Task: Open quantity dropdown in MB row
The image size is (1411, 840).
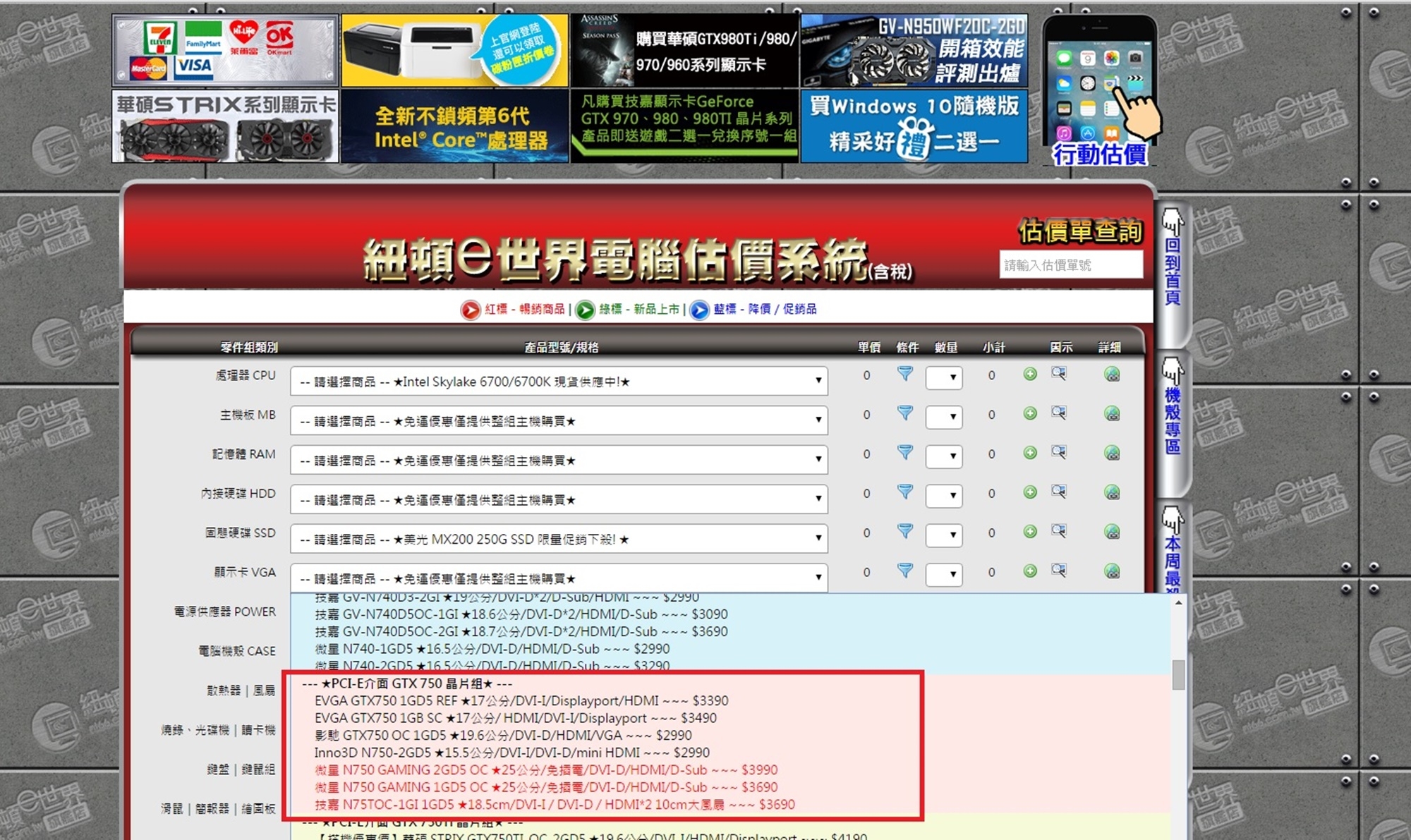Action: click(x=944, y=417)
